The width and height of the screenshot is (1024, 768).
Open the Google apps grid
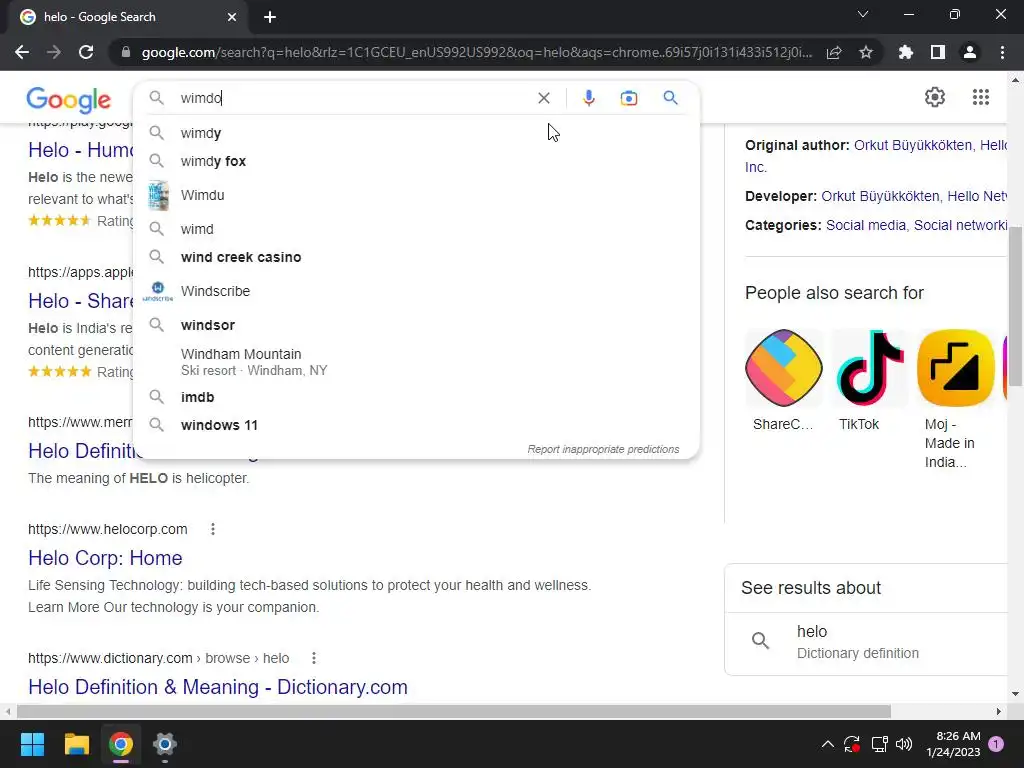pos(980,97)
